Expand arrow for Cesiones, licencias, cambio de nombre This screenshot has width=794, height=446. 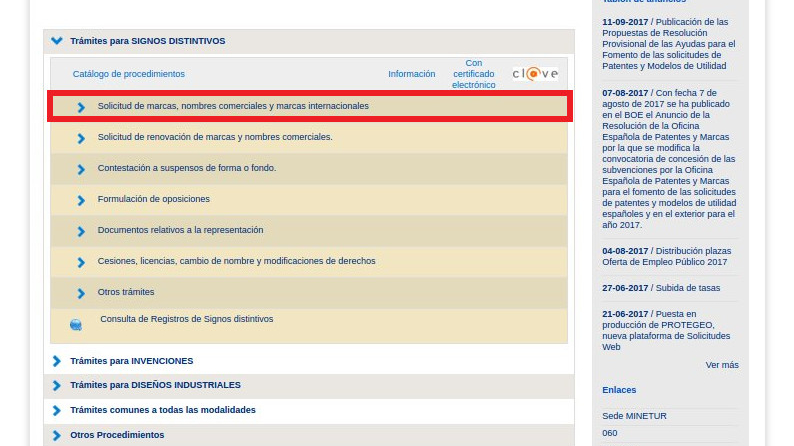point(81,262)
